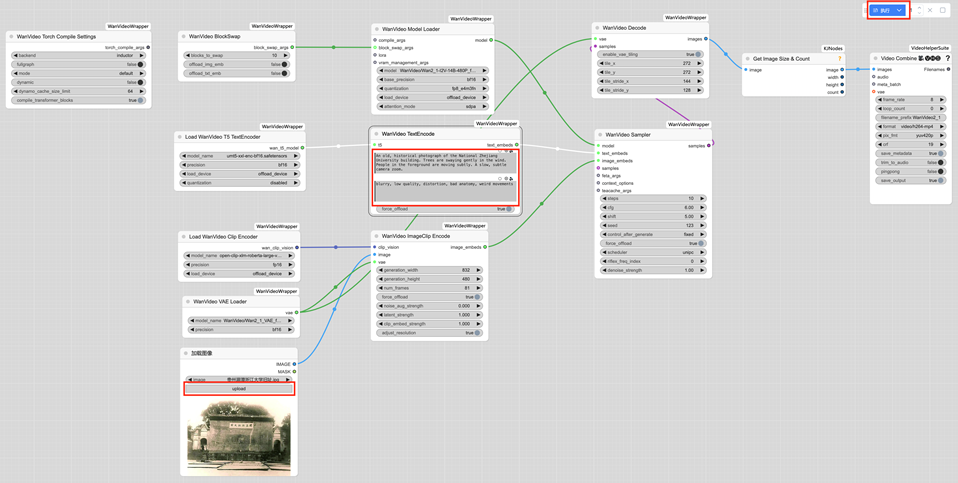The width and height of the screenshot is (958, 483).
Task: Click the crf 19 value field in Video Combine
Action: (x=910, y=145)
